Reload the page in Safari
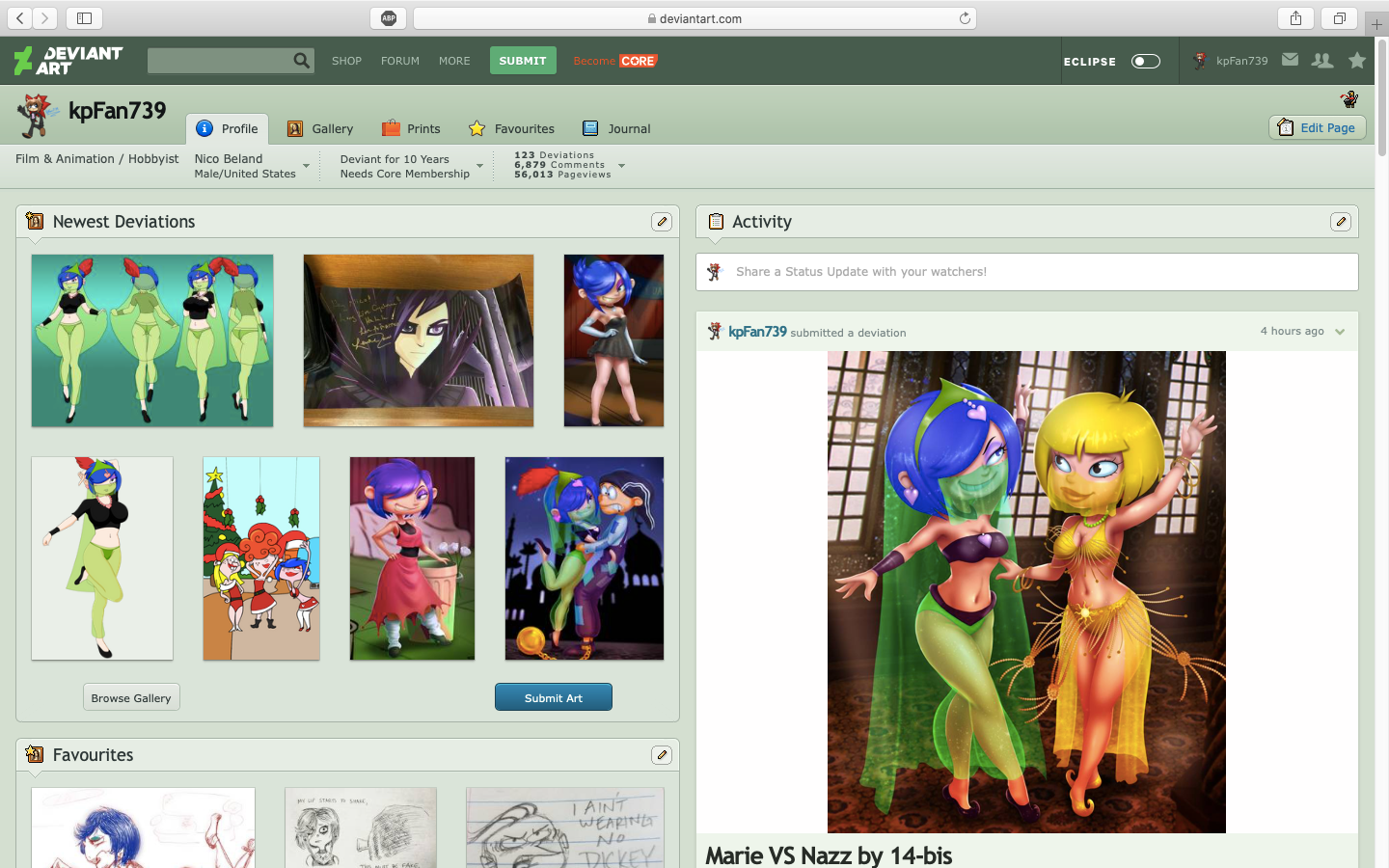1389x868 pixels. 965,18
